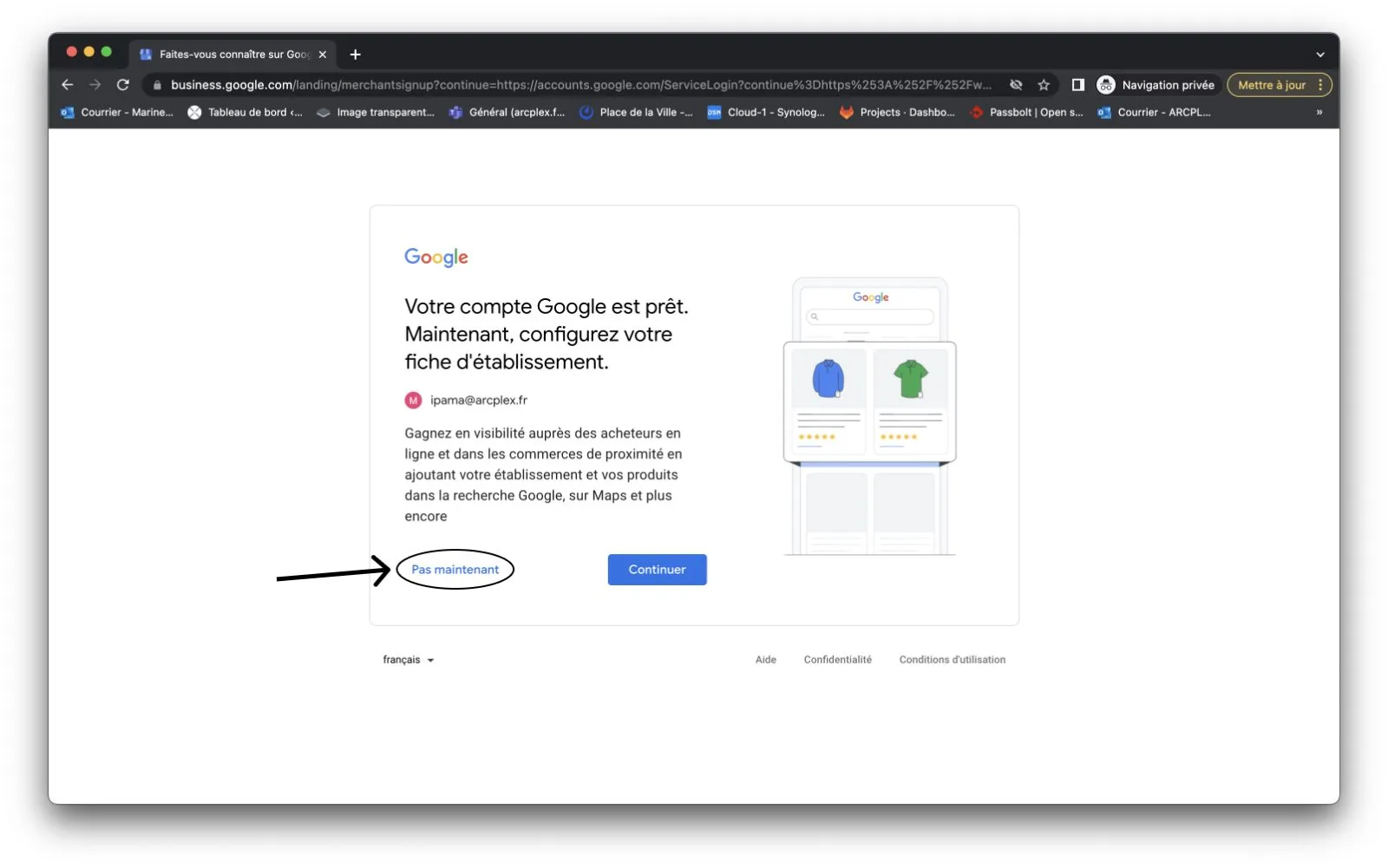Open the Passbolt | Open s... bookmark
The height and width of the screenshot is (868, 1388).
pos(1027,113)
